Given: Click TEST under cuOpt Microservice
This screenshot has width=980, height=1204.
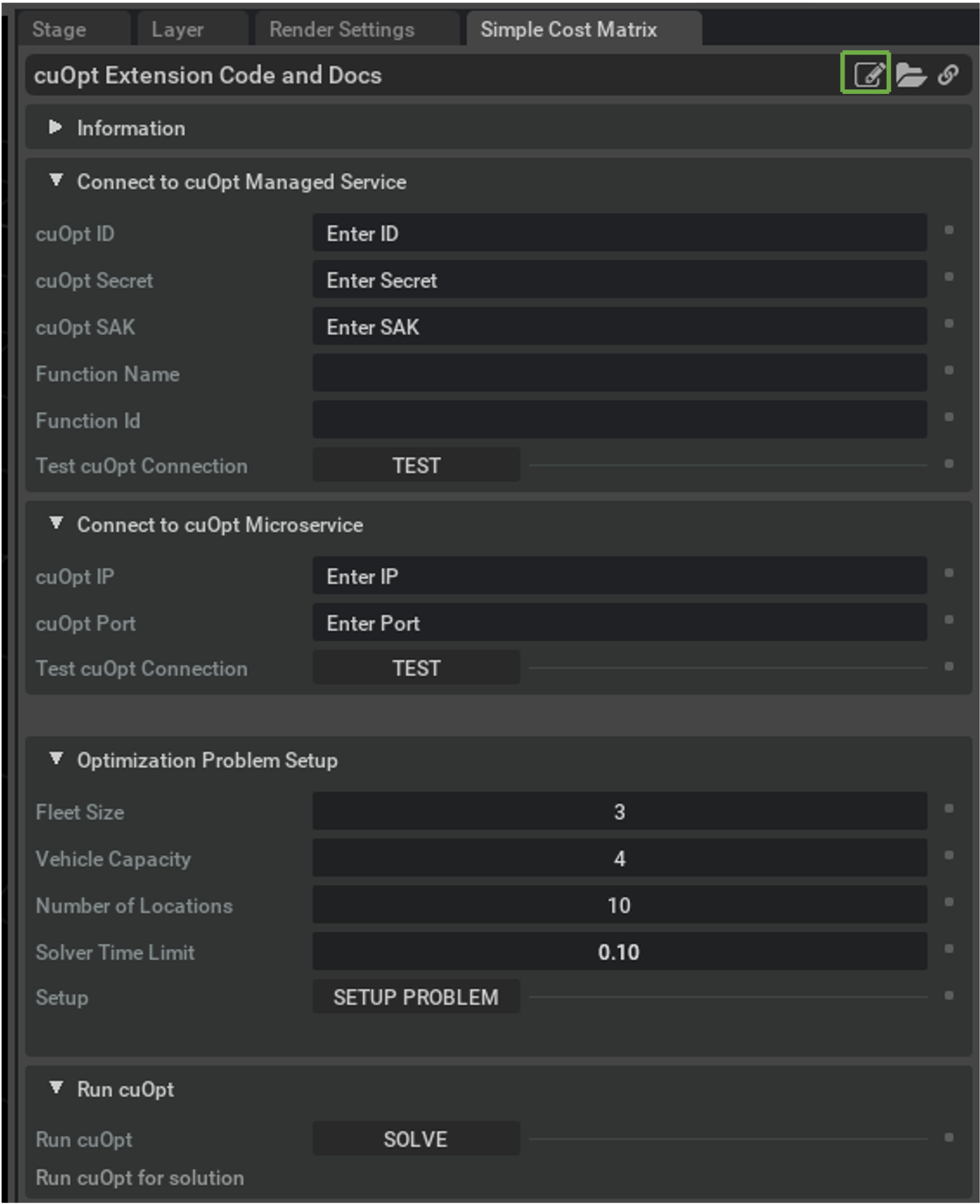Looking at the screenshot, I should coord(416,668).
